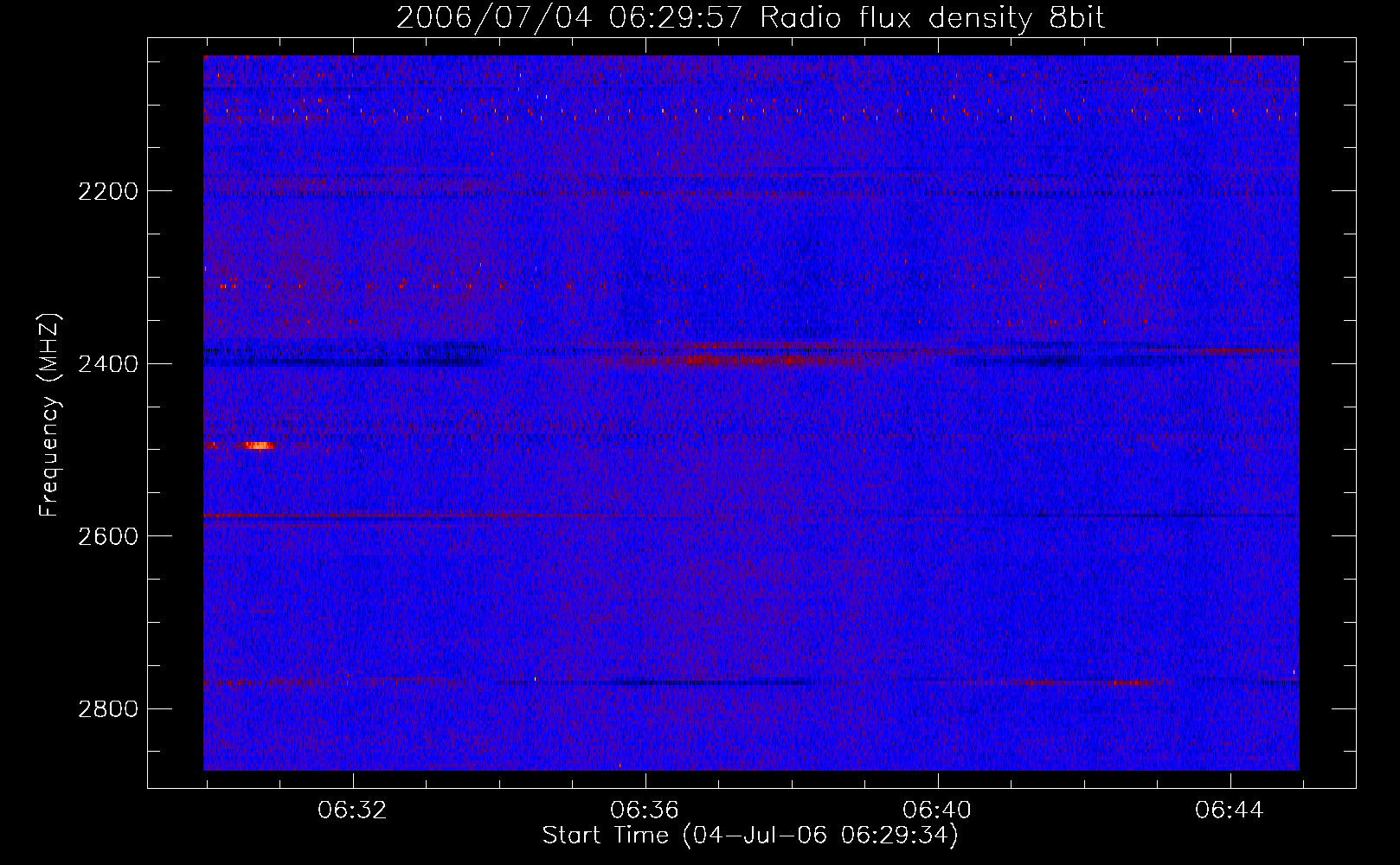Click the 06:32 time tick label
1400x865 pixels.
pyautogui.click(x=352, y=811)
